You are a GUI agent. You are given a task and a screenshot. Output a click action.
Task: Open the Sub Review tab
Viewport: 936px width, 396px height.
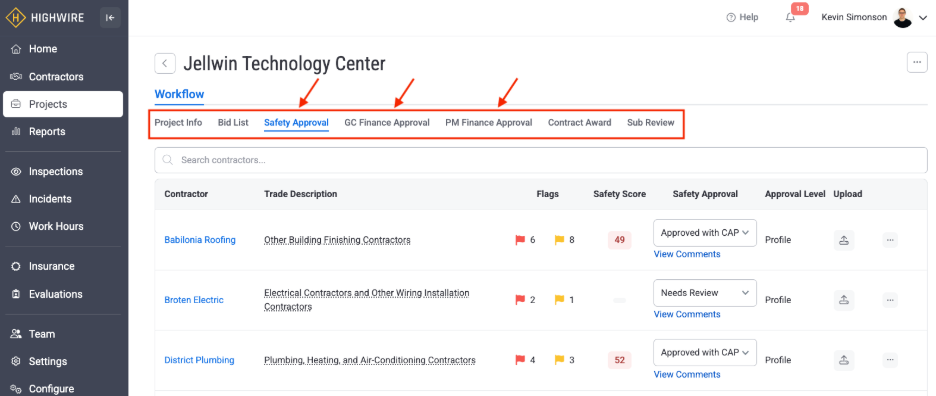(x=651, y=122)
